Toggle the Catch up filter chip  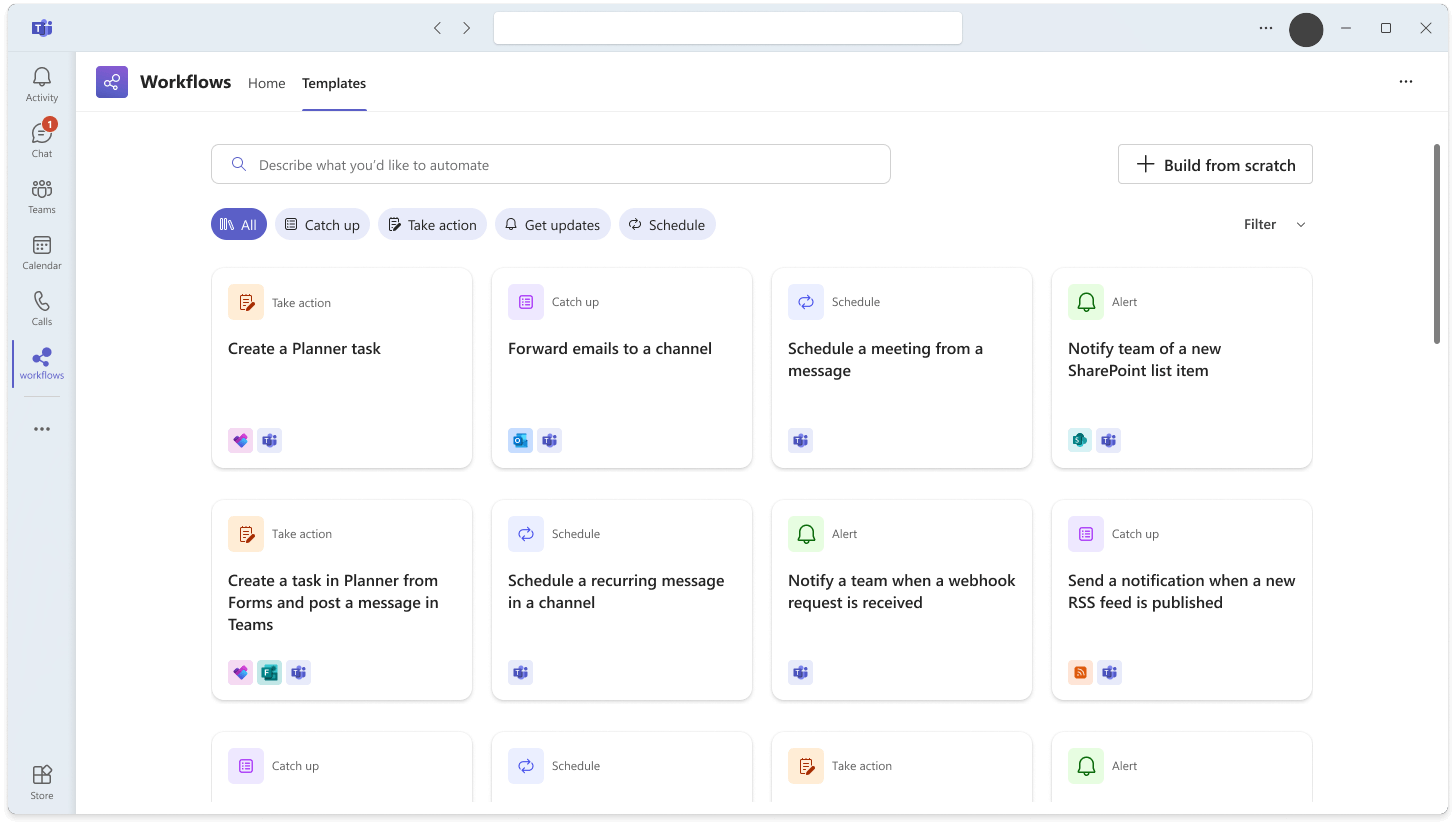322,225
